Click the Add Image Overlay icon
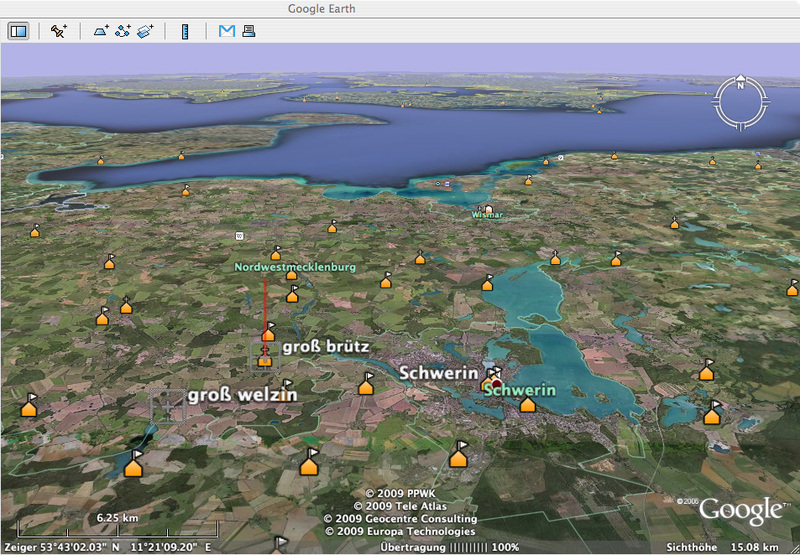The image size is (800, 555). [146, 31]
